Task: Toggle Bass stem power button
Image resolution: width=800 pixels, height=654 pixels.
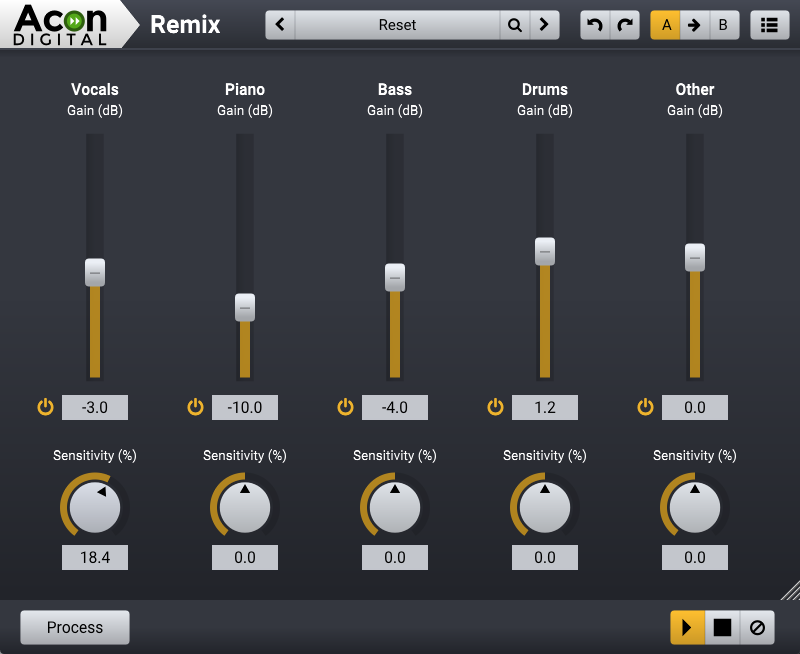Action: (x=345, y=407)
